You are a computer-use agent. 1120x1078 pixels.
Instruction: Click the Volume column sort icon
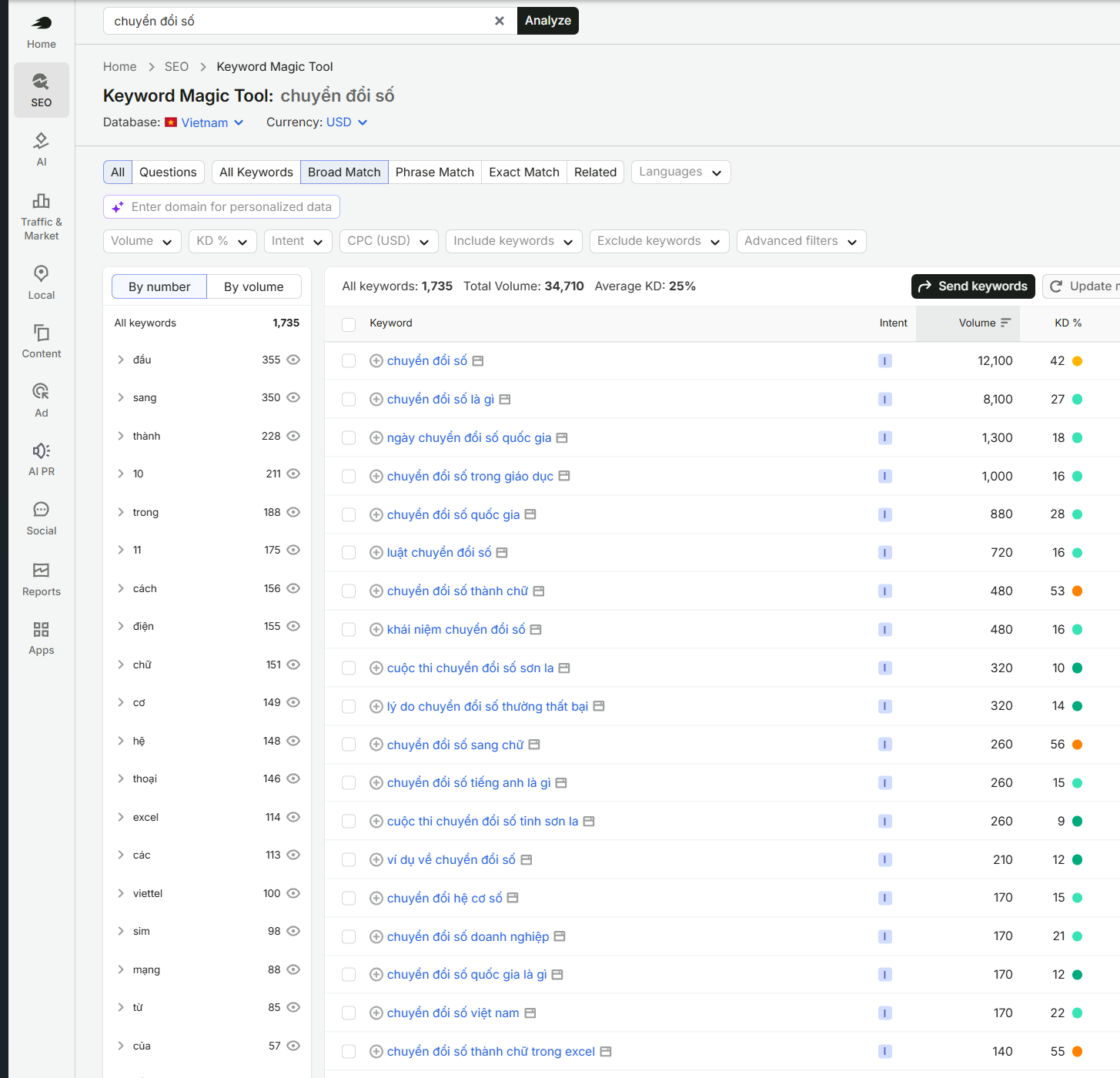(1005, 323)
